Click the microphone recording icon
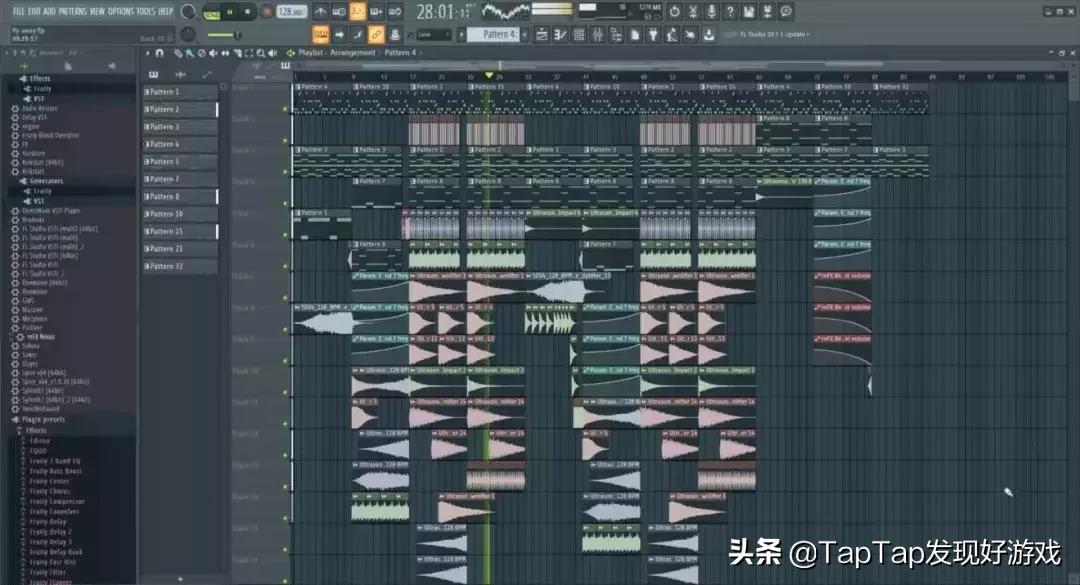The image size is (1080, 585). (712, 11)
